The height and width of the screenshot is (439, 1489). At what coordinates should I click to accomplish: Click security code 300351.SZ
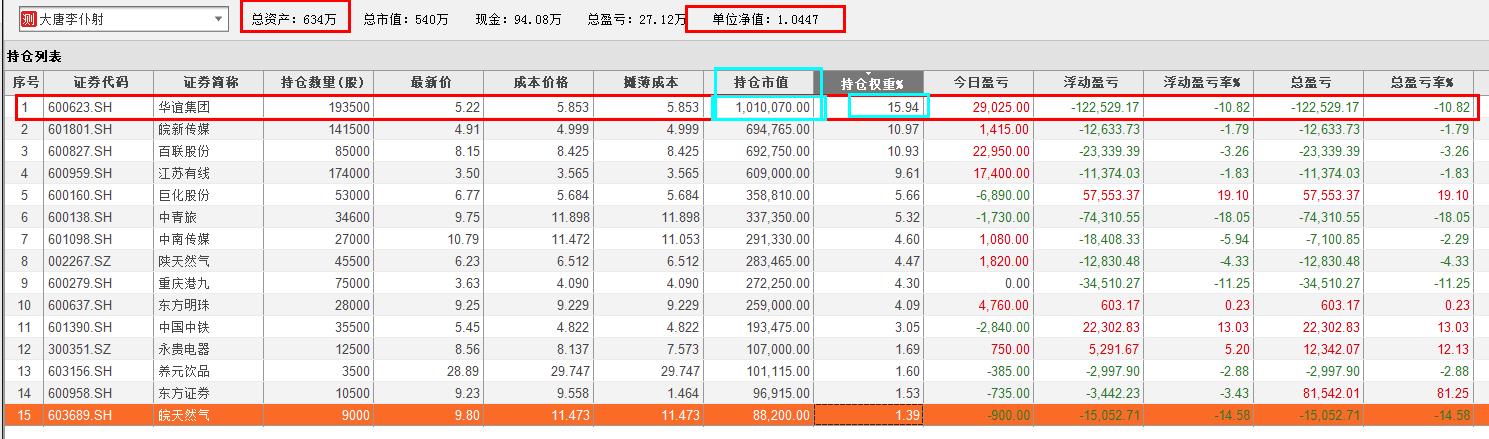pos(80,348)
